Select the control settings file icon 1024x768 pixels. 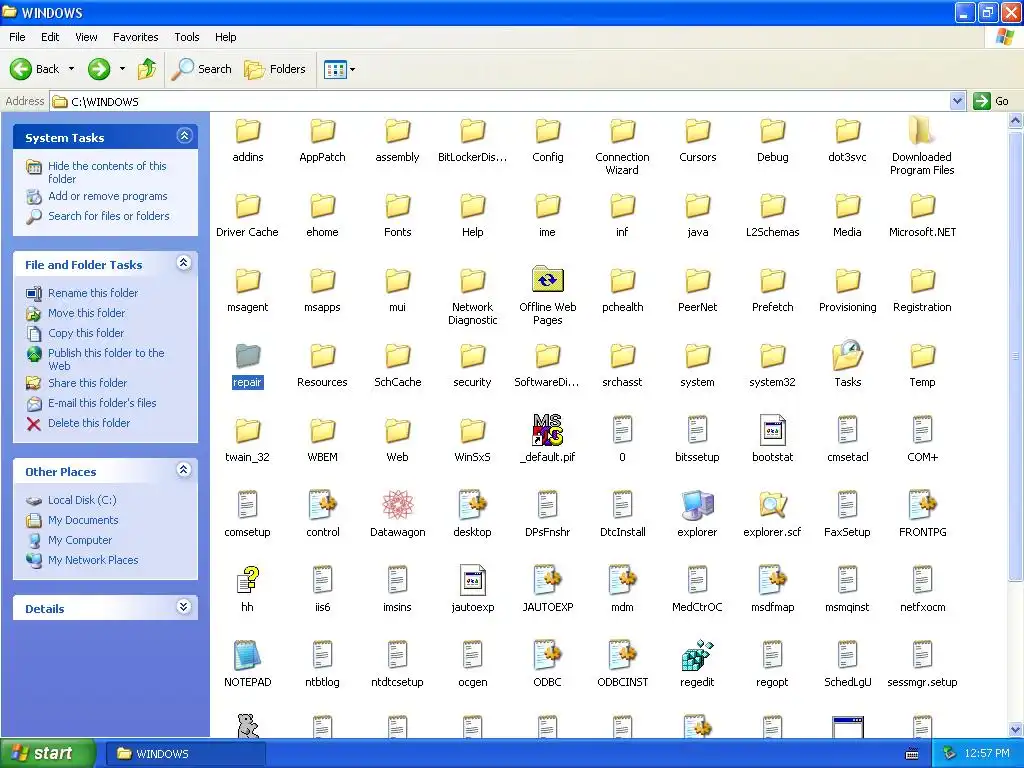coord(323,505)
